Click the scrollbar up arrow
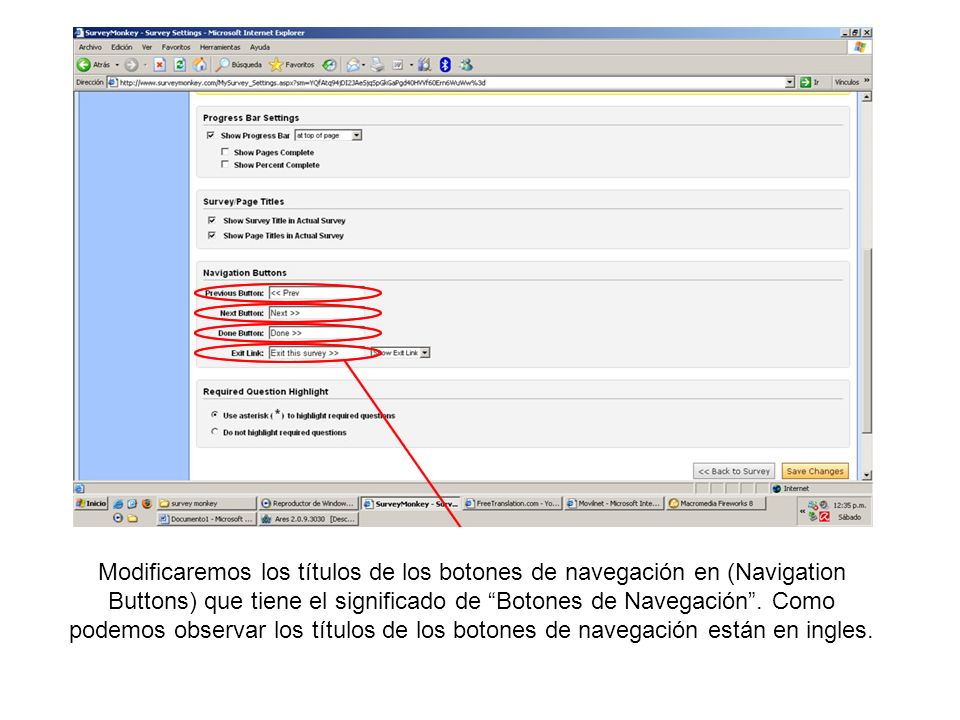Viewport: 960px width, 720px height. (866, 97)
